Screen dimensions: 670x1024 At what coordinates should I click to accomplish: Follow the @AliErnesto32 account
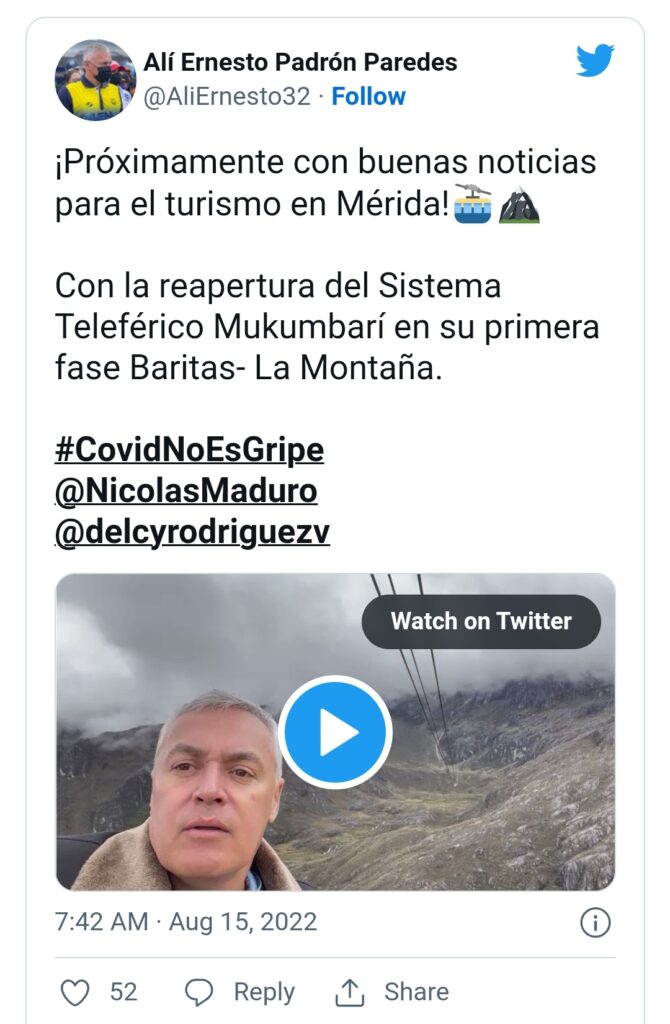coord(368,97)
